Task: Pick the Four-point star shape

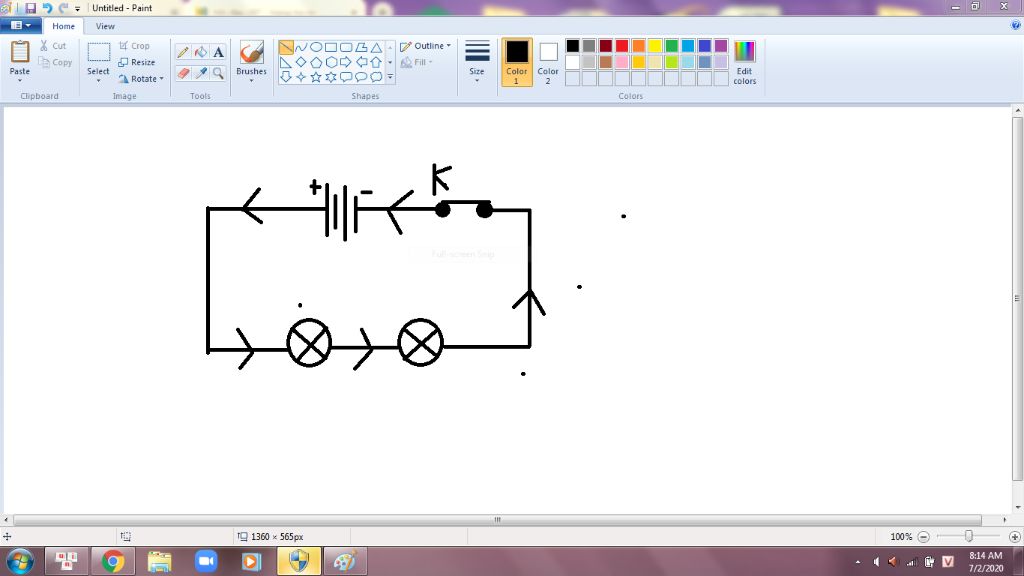Action: 300,77
